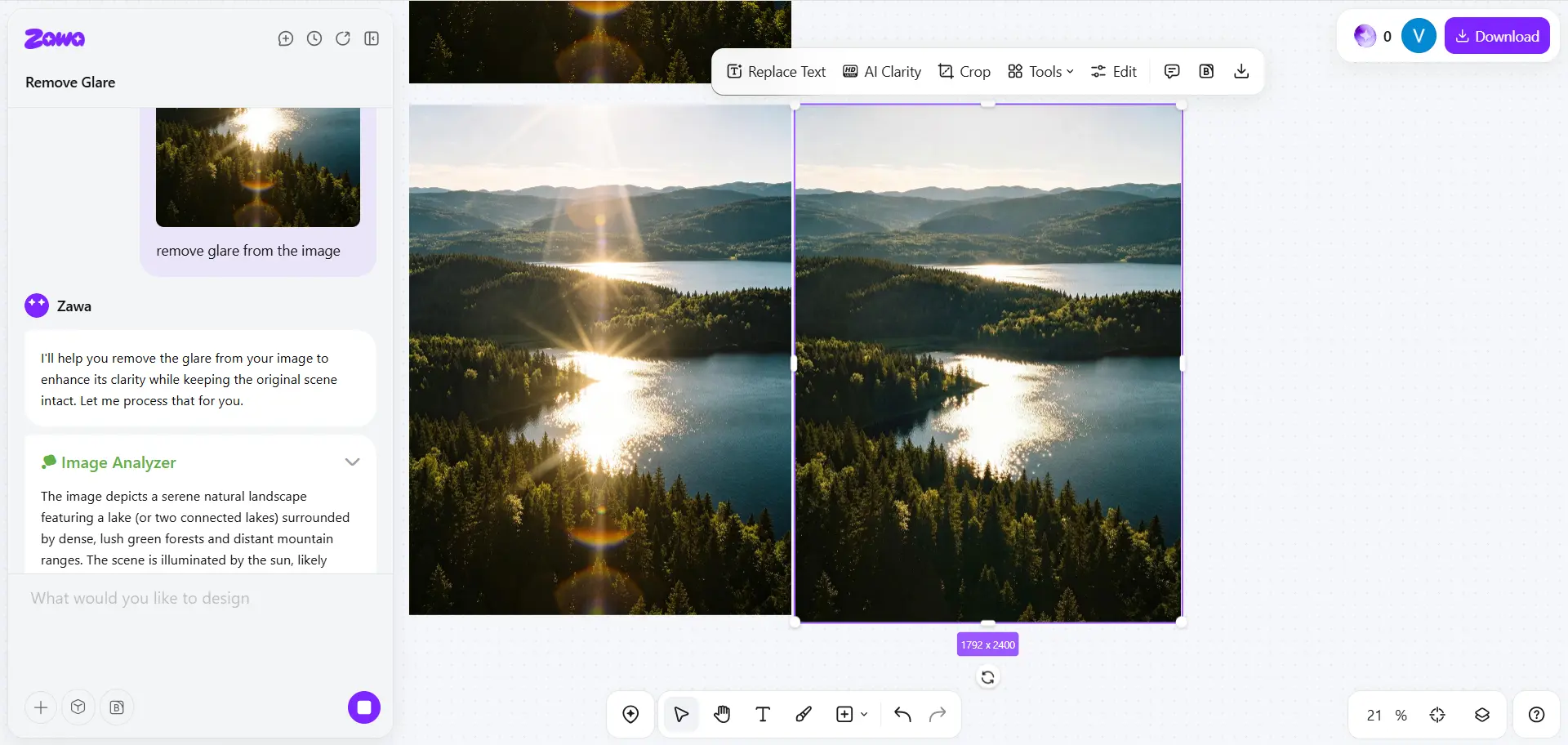Open the help question mark
1568x745 pixels.
coord(1536,715)
